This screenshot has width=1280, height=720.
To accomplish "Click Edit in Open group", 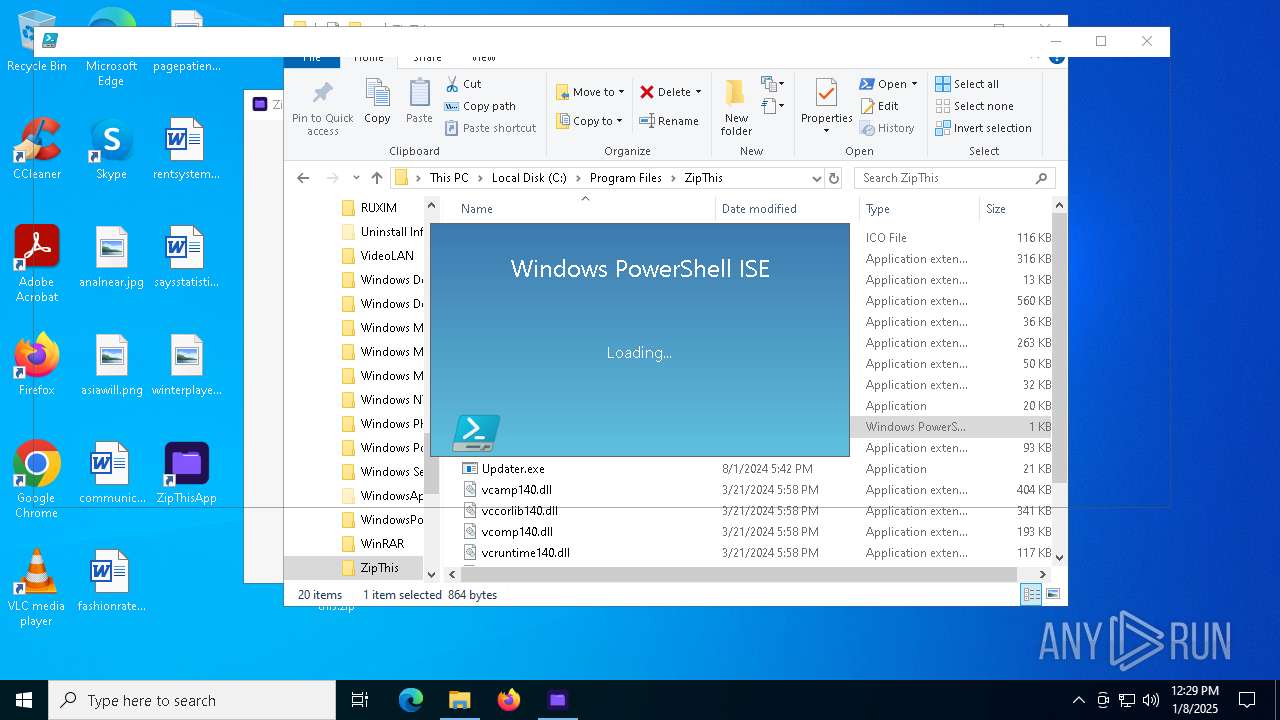I will pos(879,106).
